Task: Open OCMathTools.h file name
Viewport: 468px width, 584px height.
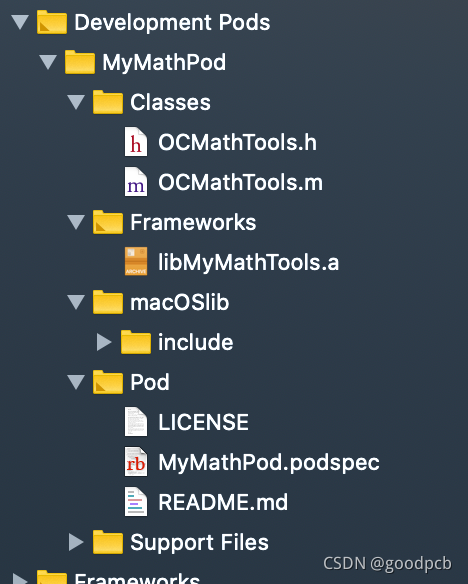Action: [x=237, y=142]
